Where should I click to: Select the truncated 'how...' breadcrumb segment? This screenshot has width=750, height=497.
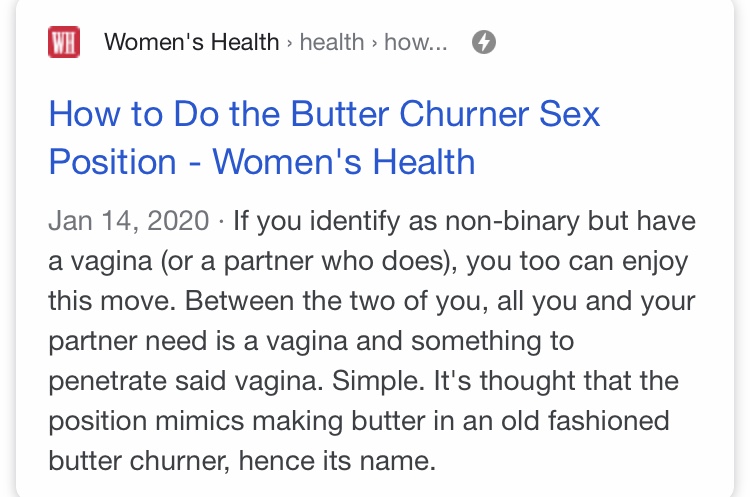tap(416, 42)
